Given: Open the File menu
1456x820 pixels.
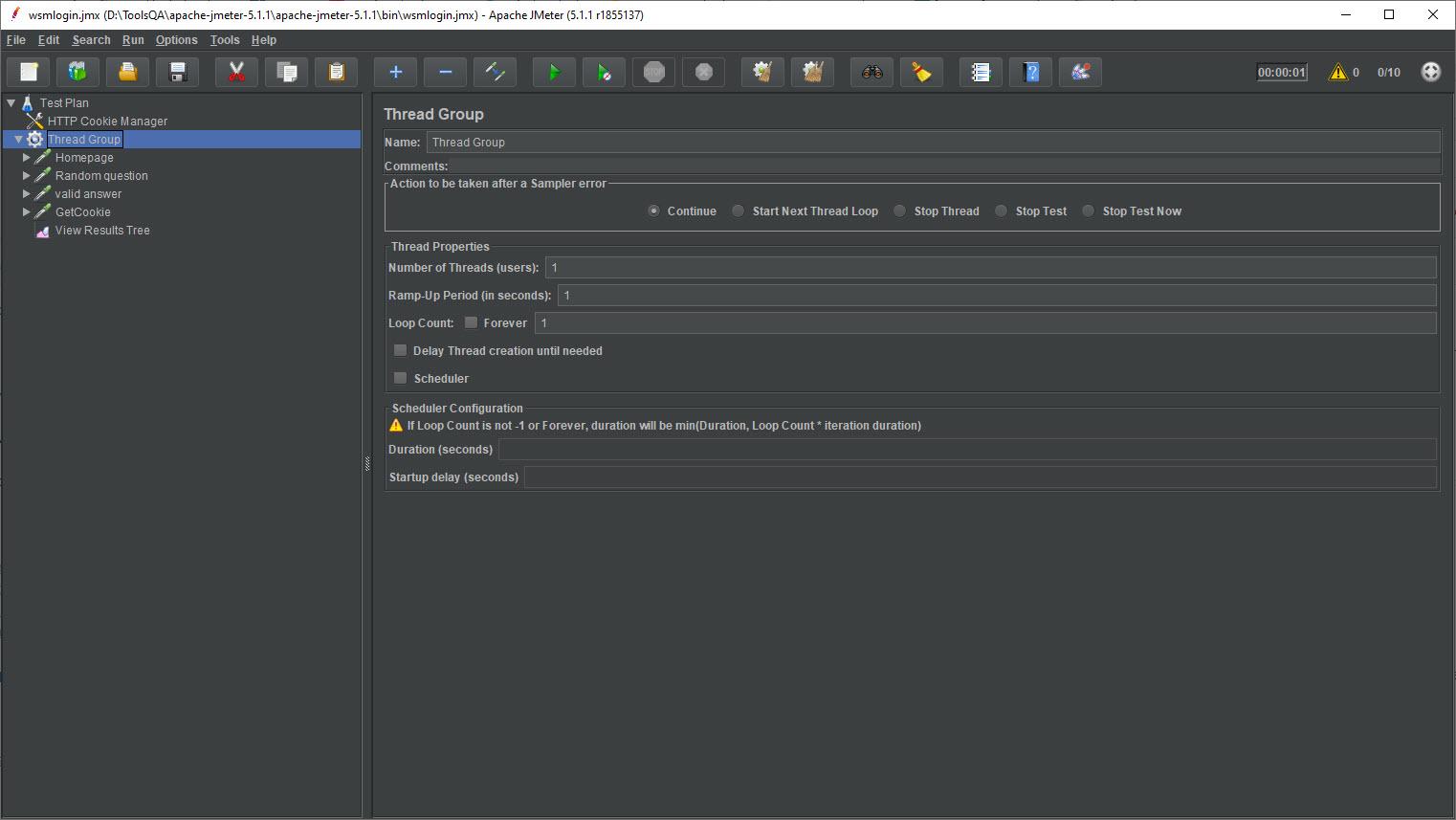Looking at the screenshot, I should tap(16, 40).
